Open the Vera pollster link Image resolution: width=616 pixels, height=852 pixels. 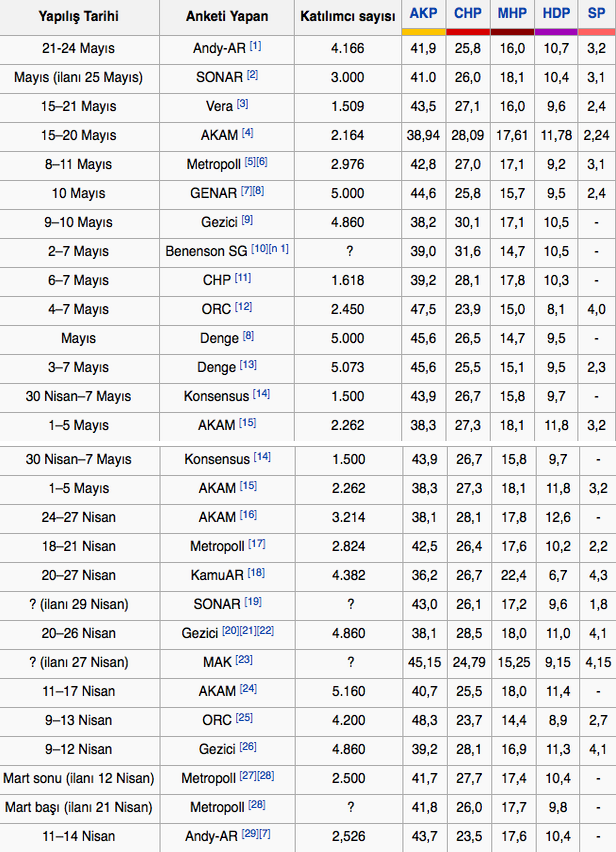(218, 106)
